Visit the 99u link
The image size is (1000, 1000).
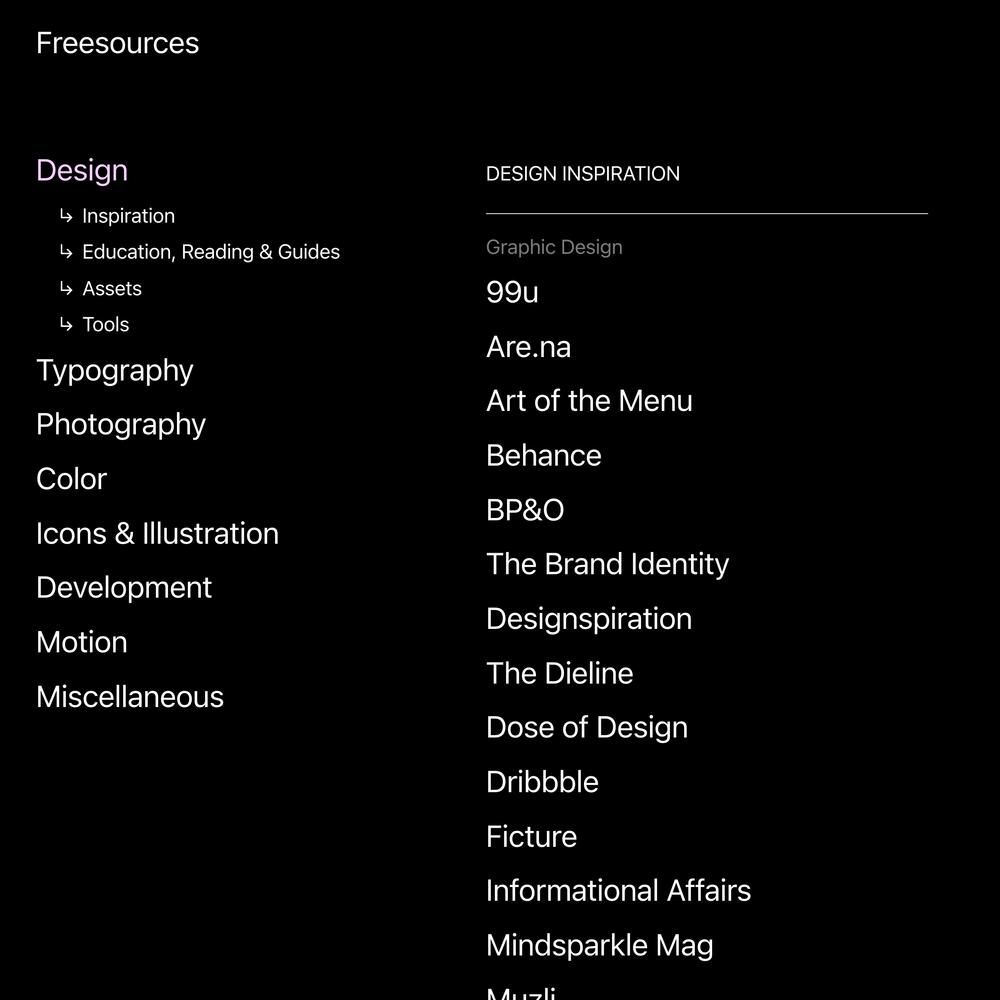[512, 293]
